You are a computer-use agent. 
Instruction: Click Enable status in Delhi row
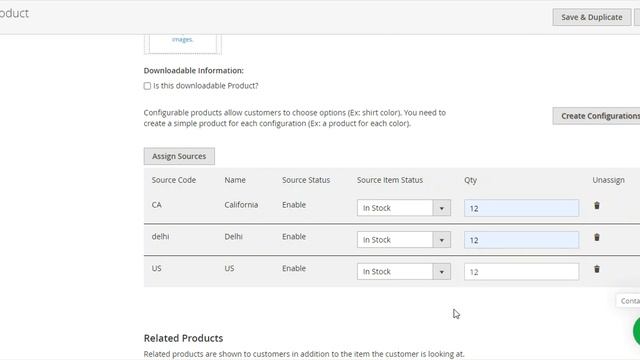tap(294, 237)
